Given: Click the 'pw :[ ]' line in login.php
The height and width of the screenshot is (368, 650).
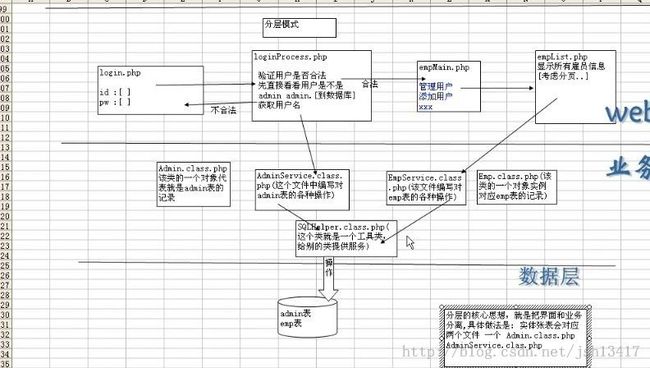Looking at the screenshot, I should click(115, 102).
